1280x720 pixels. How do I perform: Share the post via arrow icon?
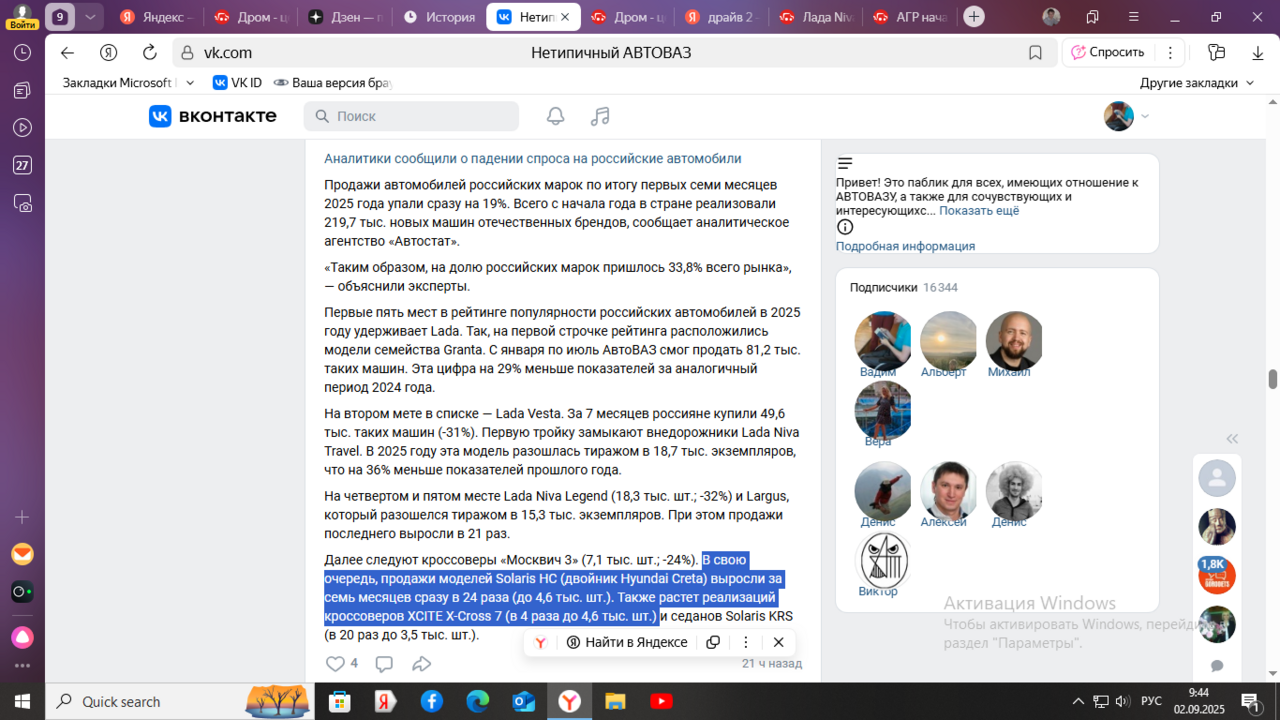click(422, 663)
